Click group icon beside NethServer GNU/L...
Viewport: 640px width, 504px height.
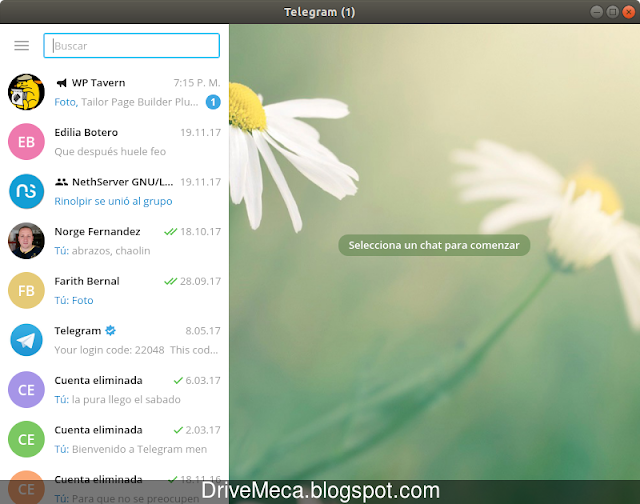click(61, 182)
